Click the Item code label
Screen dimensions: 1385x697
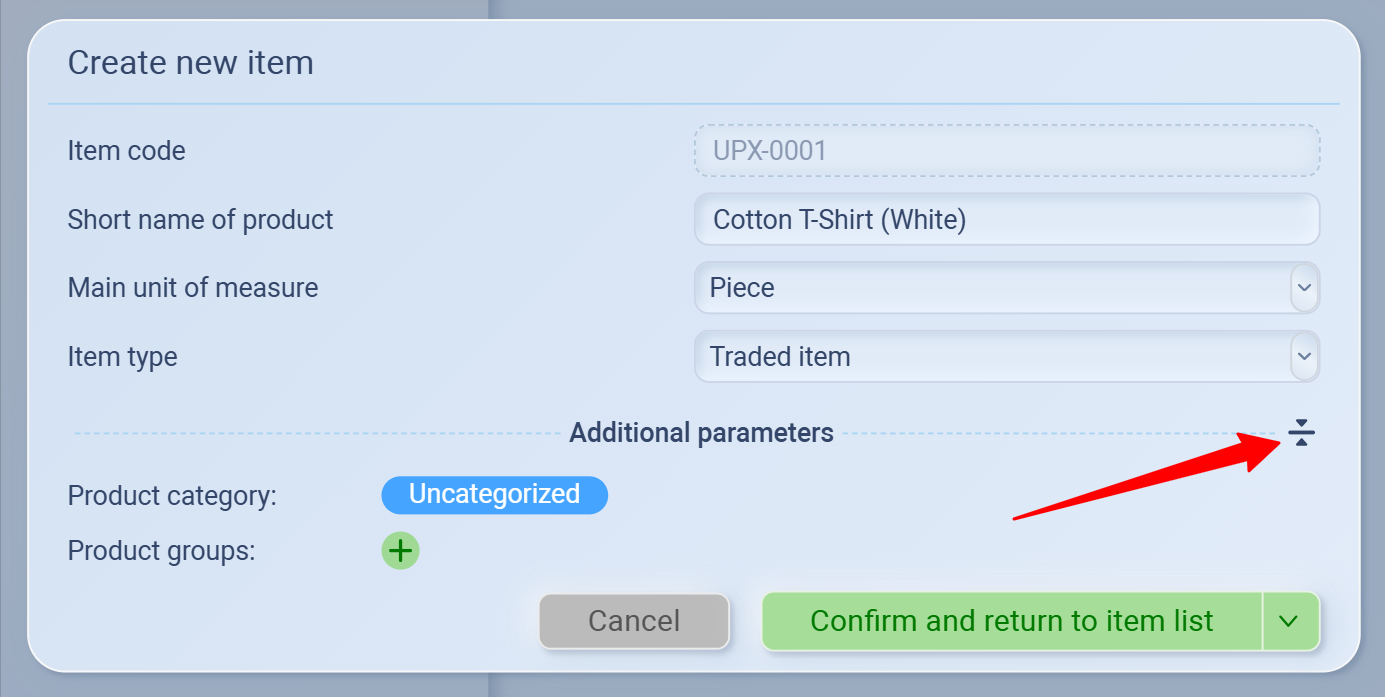click(127, 151)
